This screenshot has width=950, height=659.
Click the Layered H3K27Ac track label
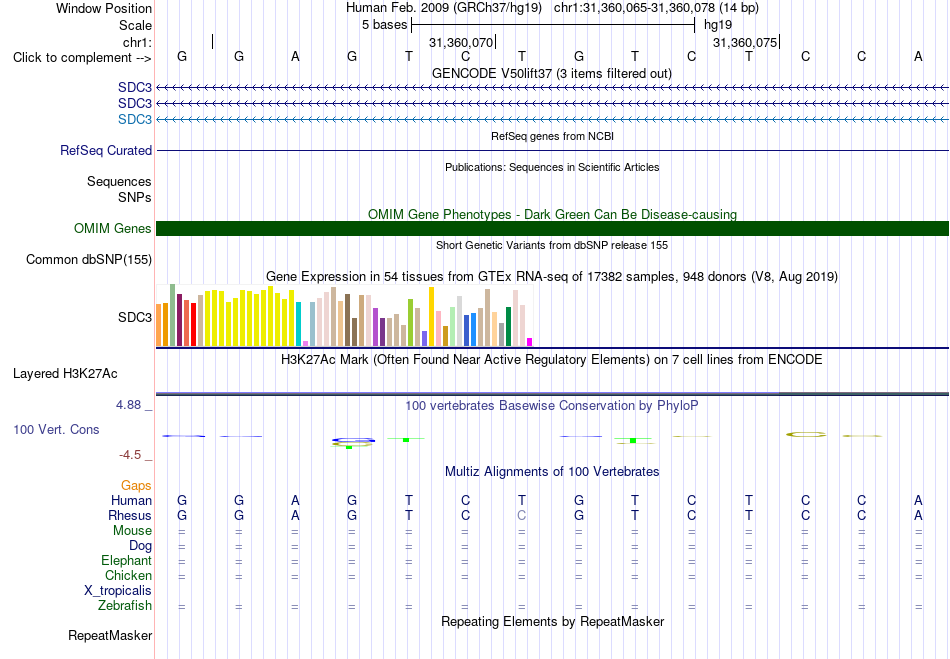(x=65, y=374)
